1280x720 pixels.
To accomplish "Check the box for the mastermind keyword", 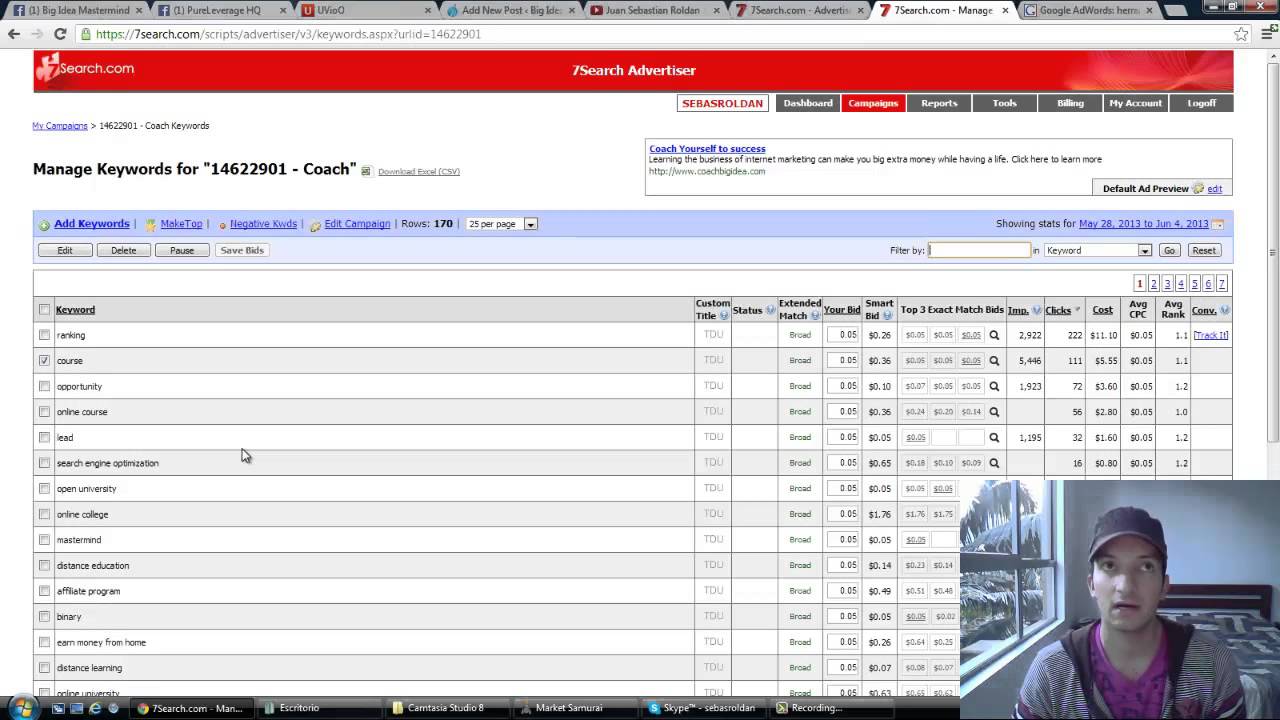I will tap(44, 540).
